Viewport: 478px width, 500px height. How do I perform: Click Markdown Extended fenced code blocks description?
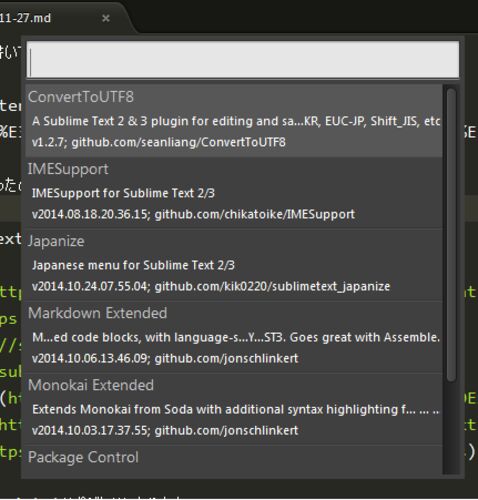[236, 337]
